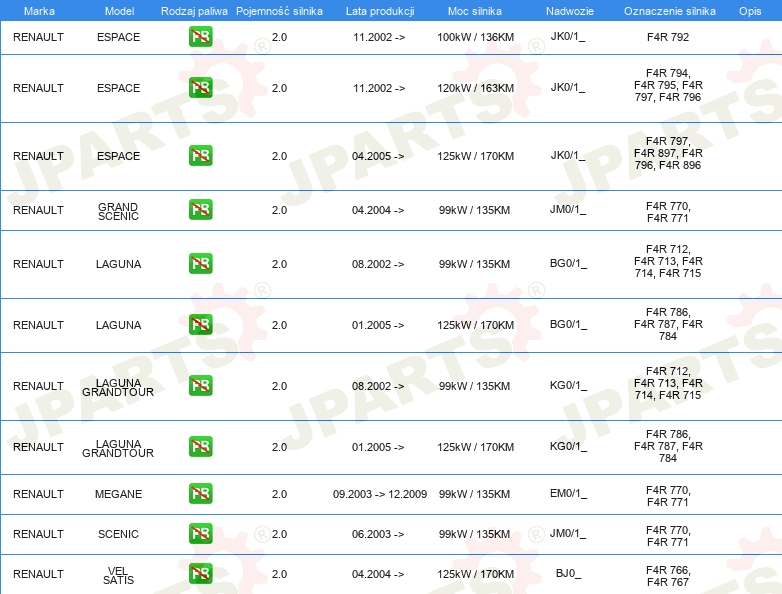Select engine codes F4R 794, F4R 795 cell
Screen dimensions: 782x594
click(x=668, y=85)
